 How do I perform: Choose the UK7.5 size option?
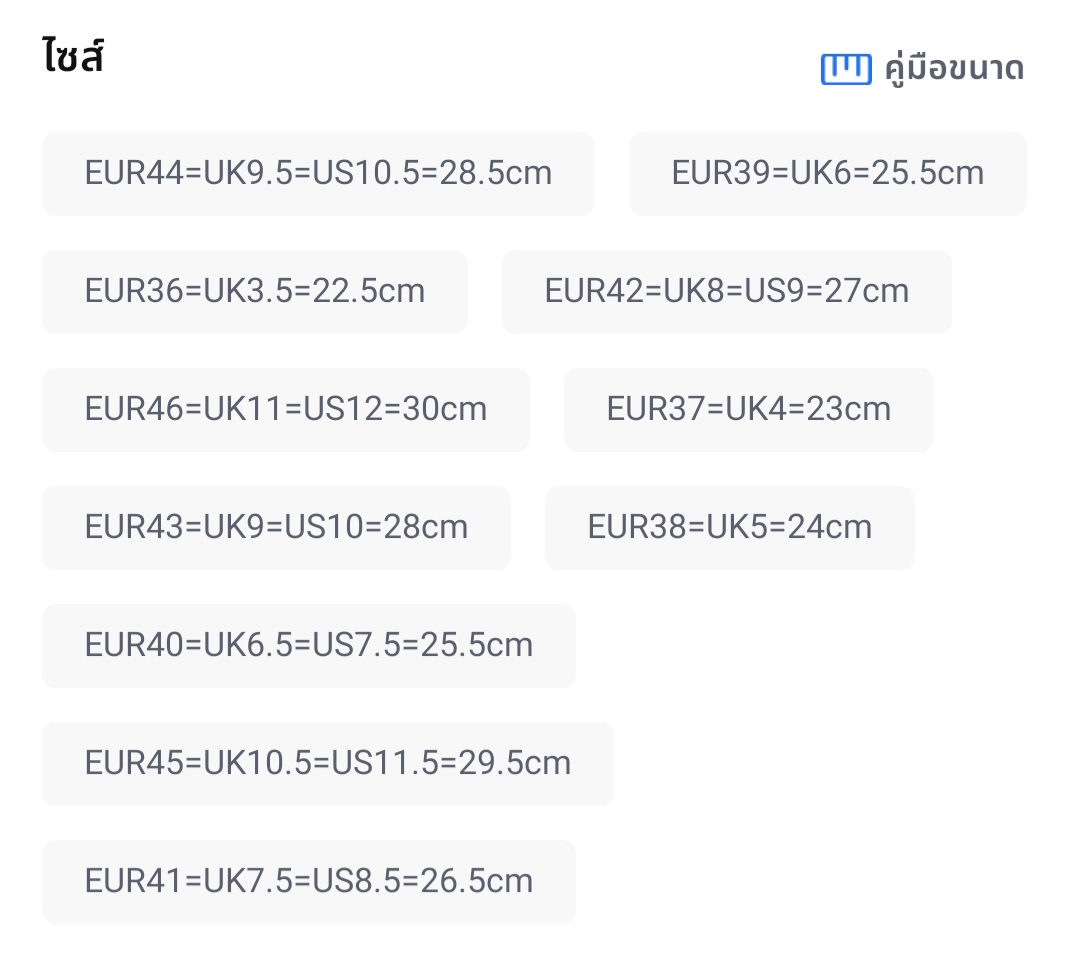(308, 881)
